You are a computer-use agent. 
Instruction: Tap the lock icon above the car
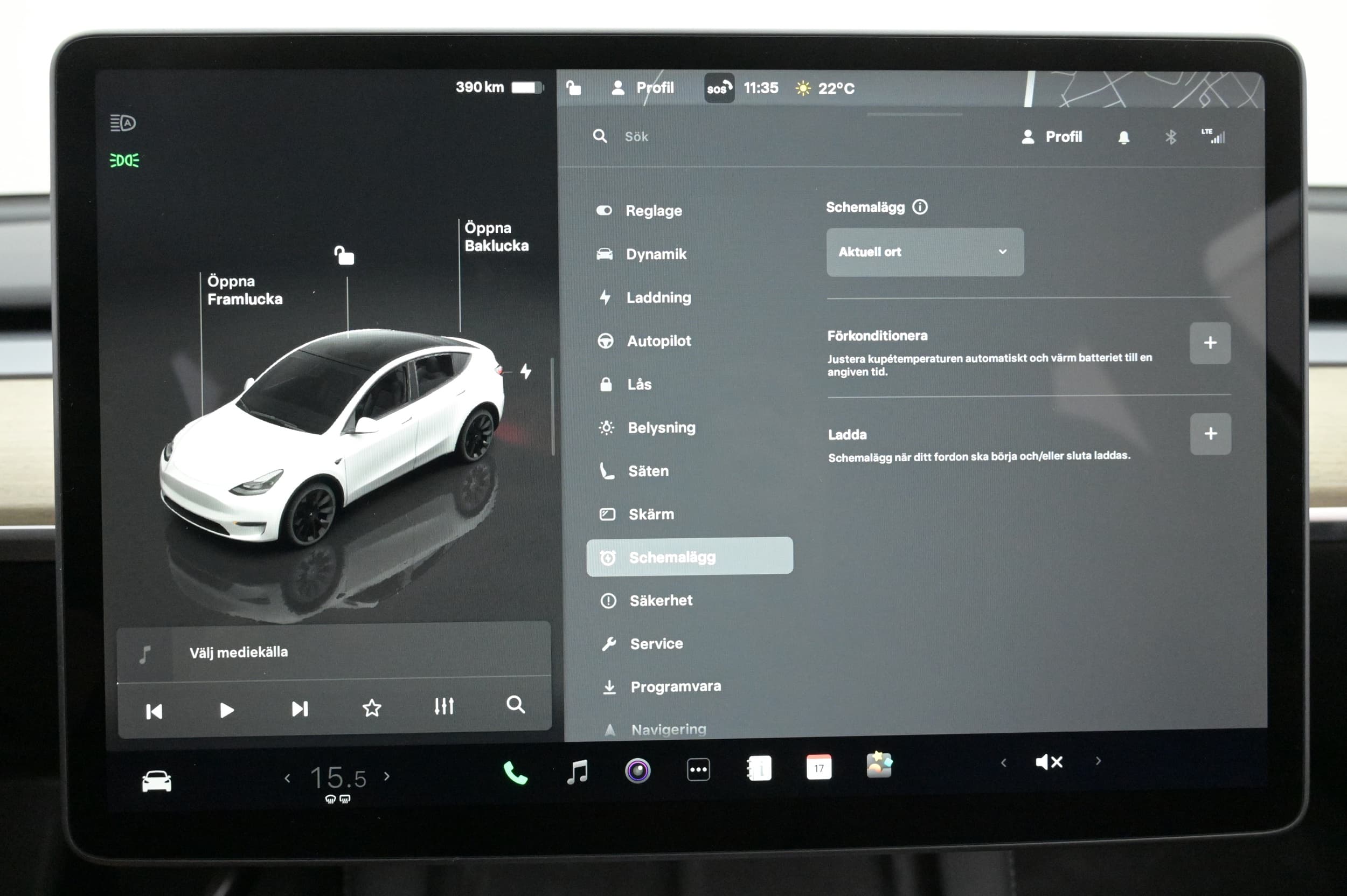[x=344, y=255]
